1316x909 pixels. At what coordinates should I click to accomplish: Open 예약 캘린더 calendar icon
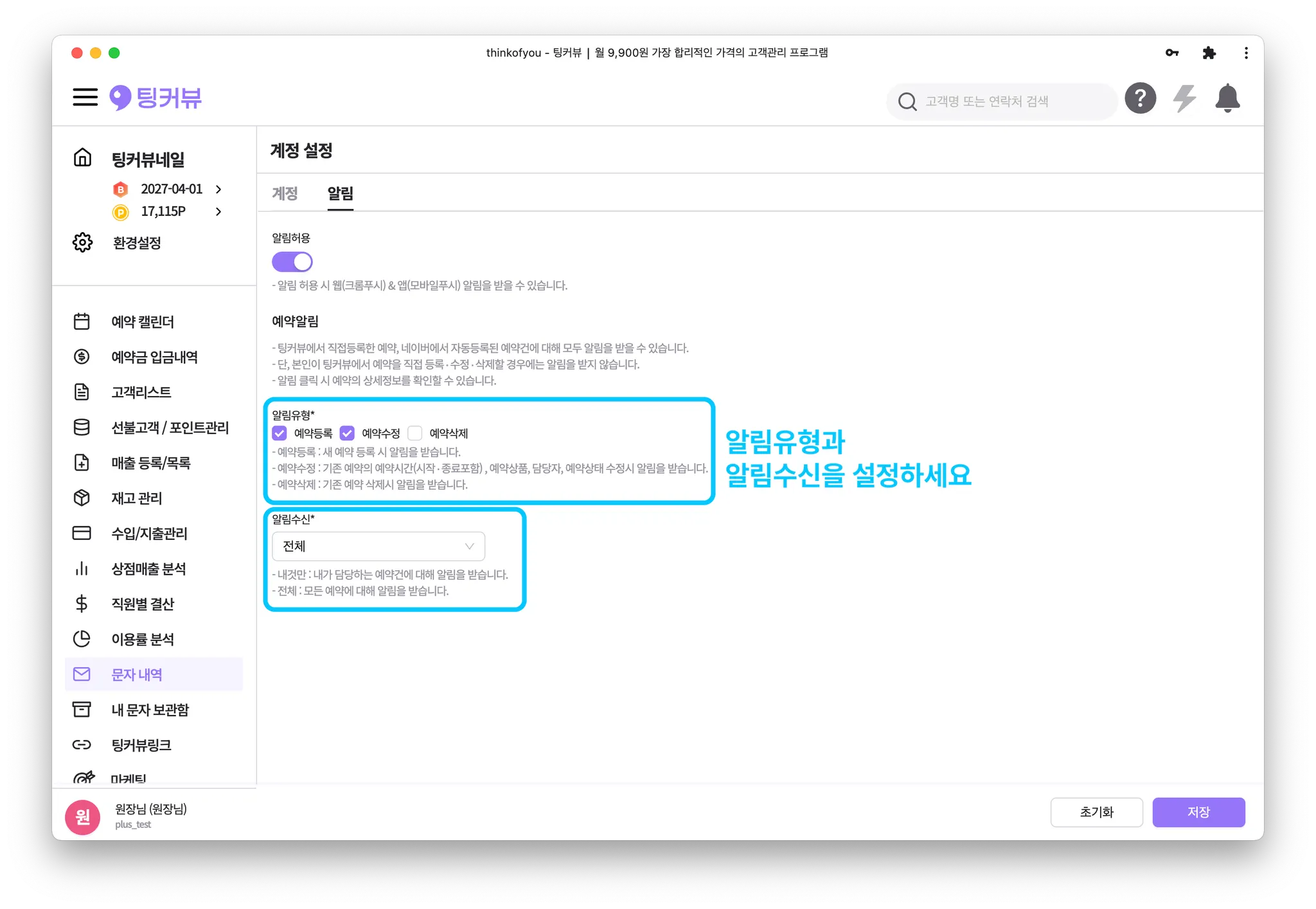coord(82,321)
